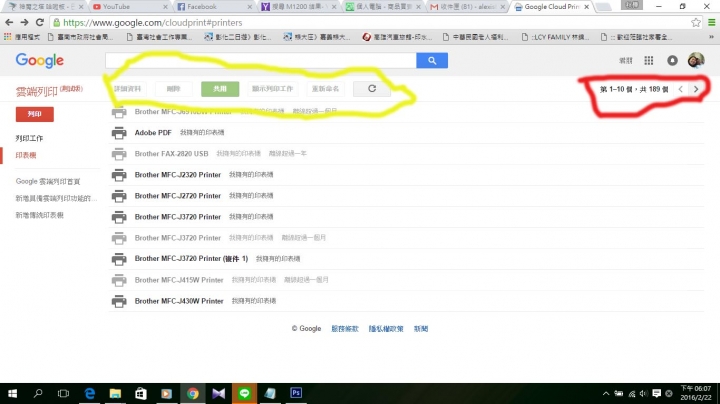
Task: Click printer icon beside Brother MFC-J2320 Printer
Action: pyautogui.click(x=119, y=175)
